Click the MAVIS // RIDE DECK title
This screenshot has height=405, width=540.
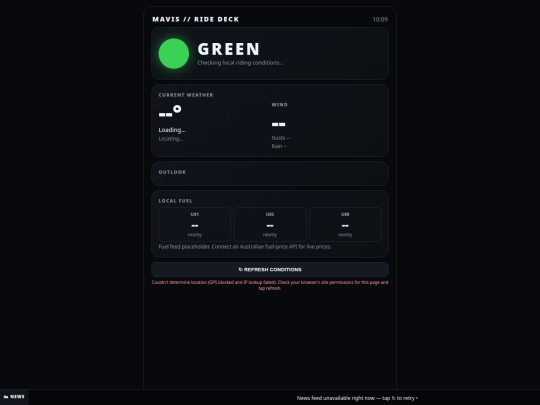point(196,19)
